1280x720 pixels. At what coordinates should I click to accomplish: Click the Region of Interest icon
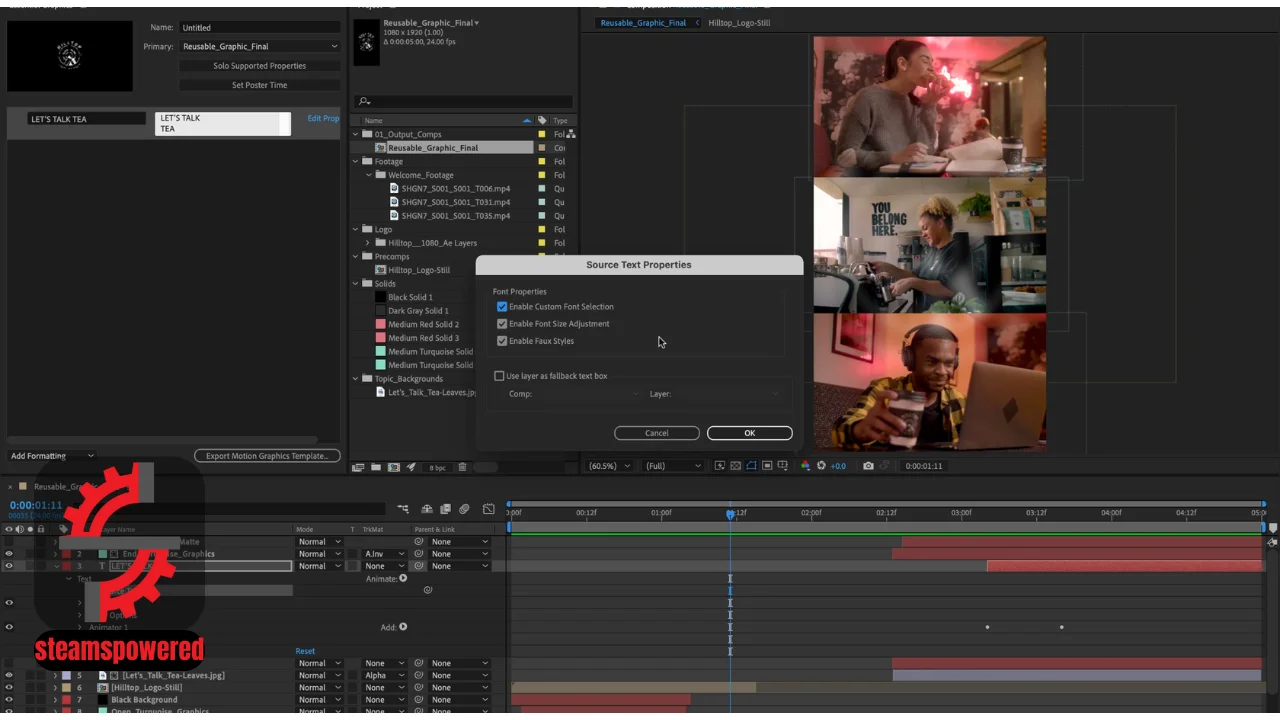pos(767,466)
